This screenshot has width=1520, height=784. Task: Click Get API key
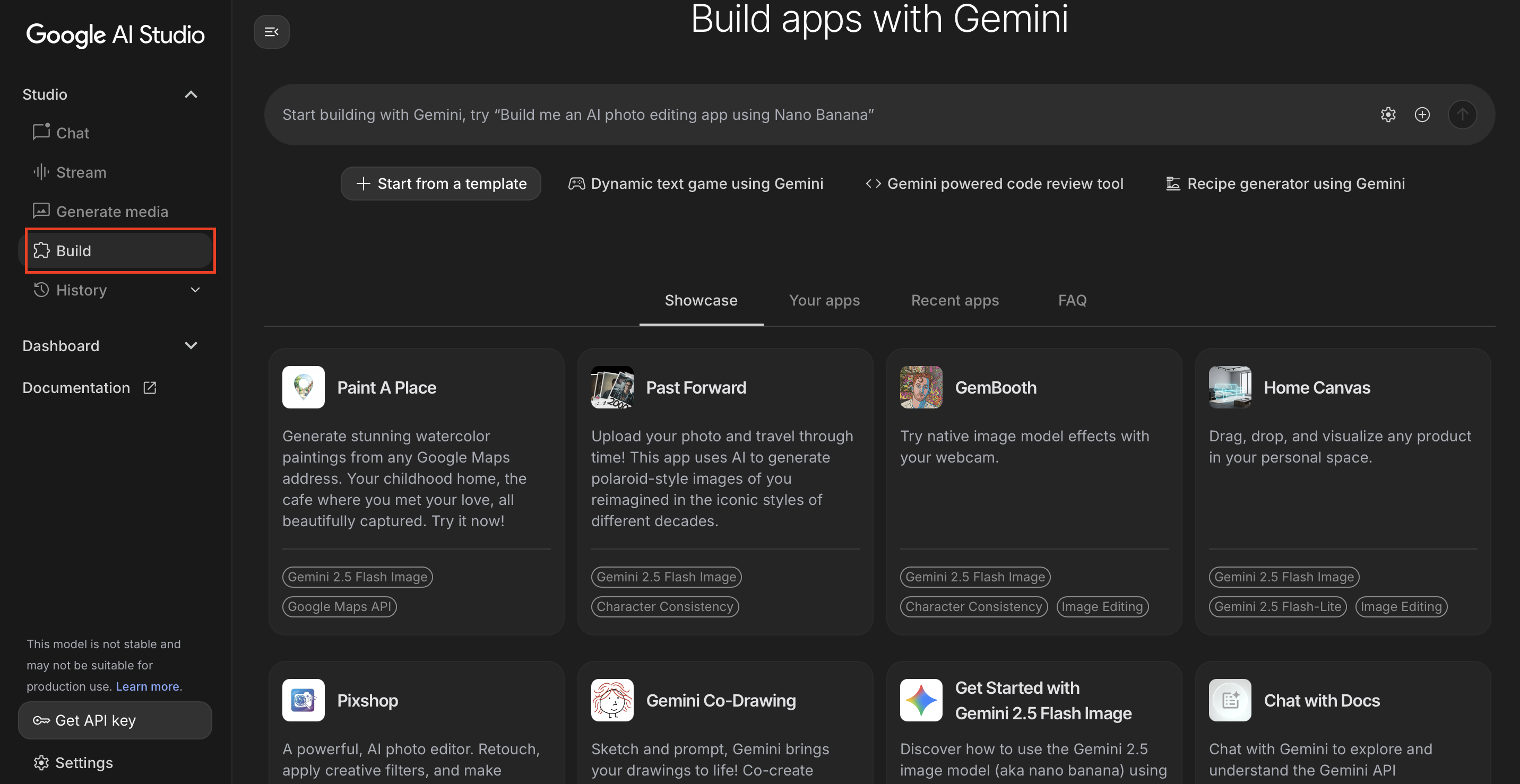click(115, 720)
